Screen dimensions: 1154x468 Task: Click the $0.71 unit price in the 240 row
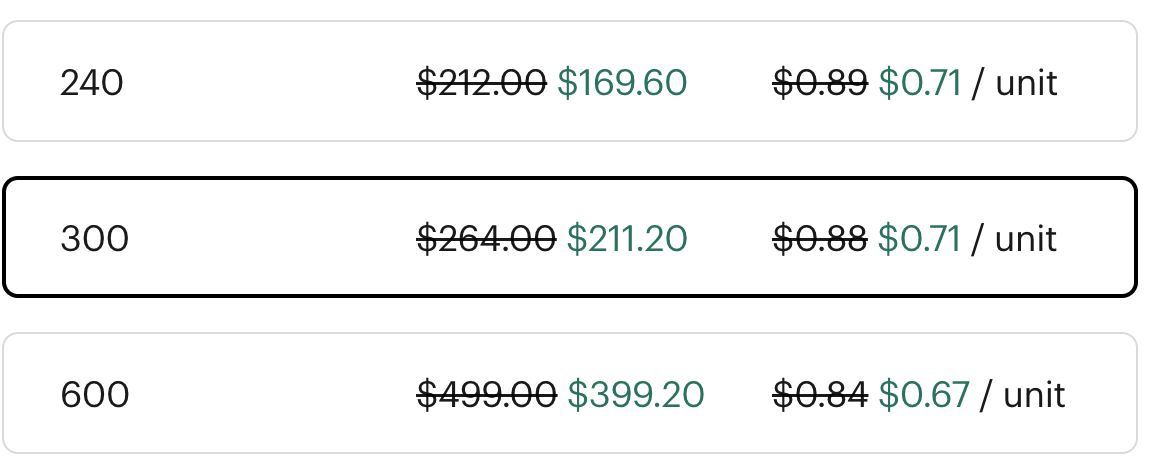pos(920,83)
